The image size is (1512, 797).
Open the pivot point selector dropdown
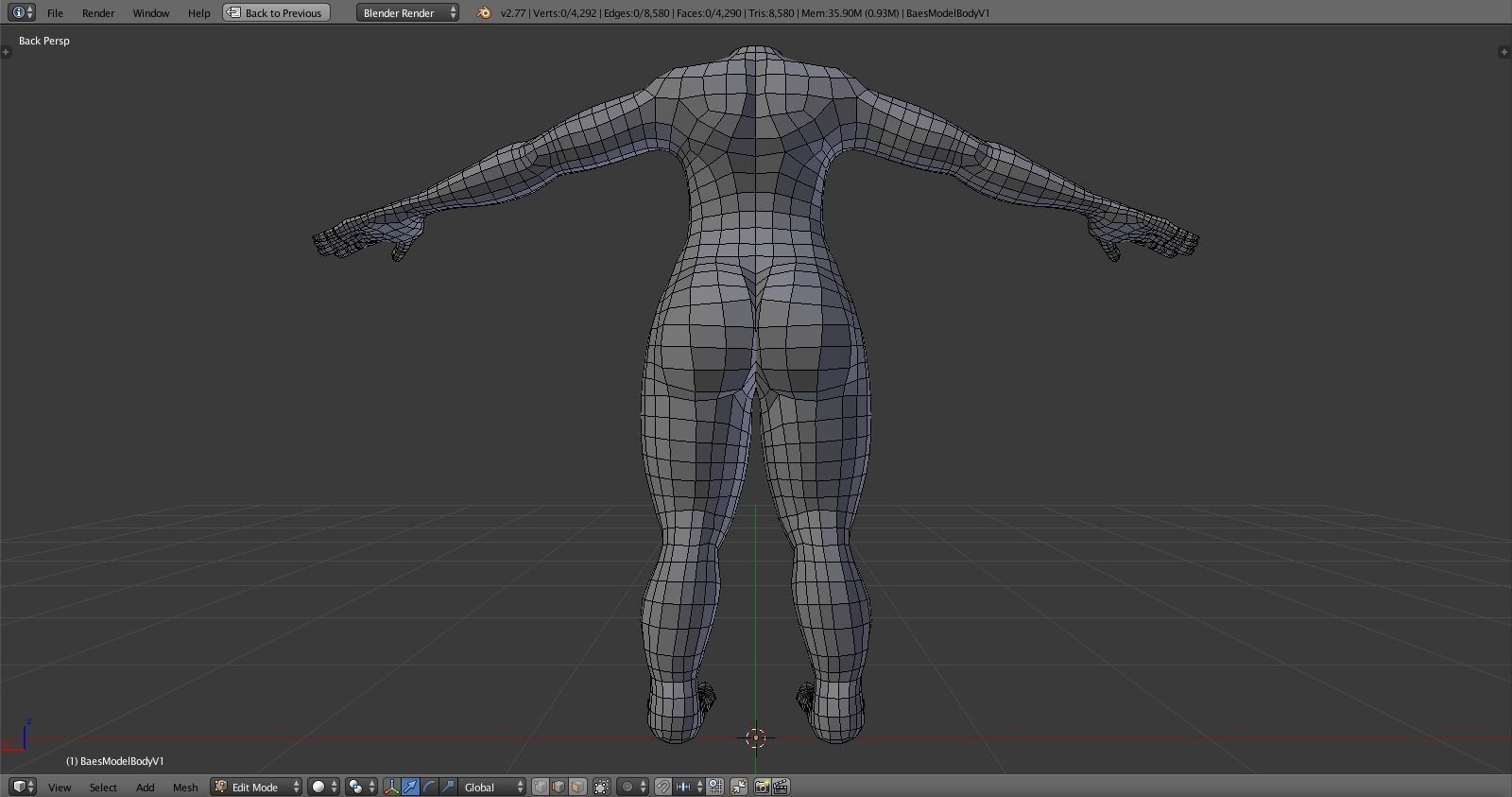[x=361, y=787]
